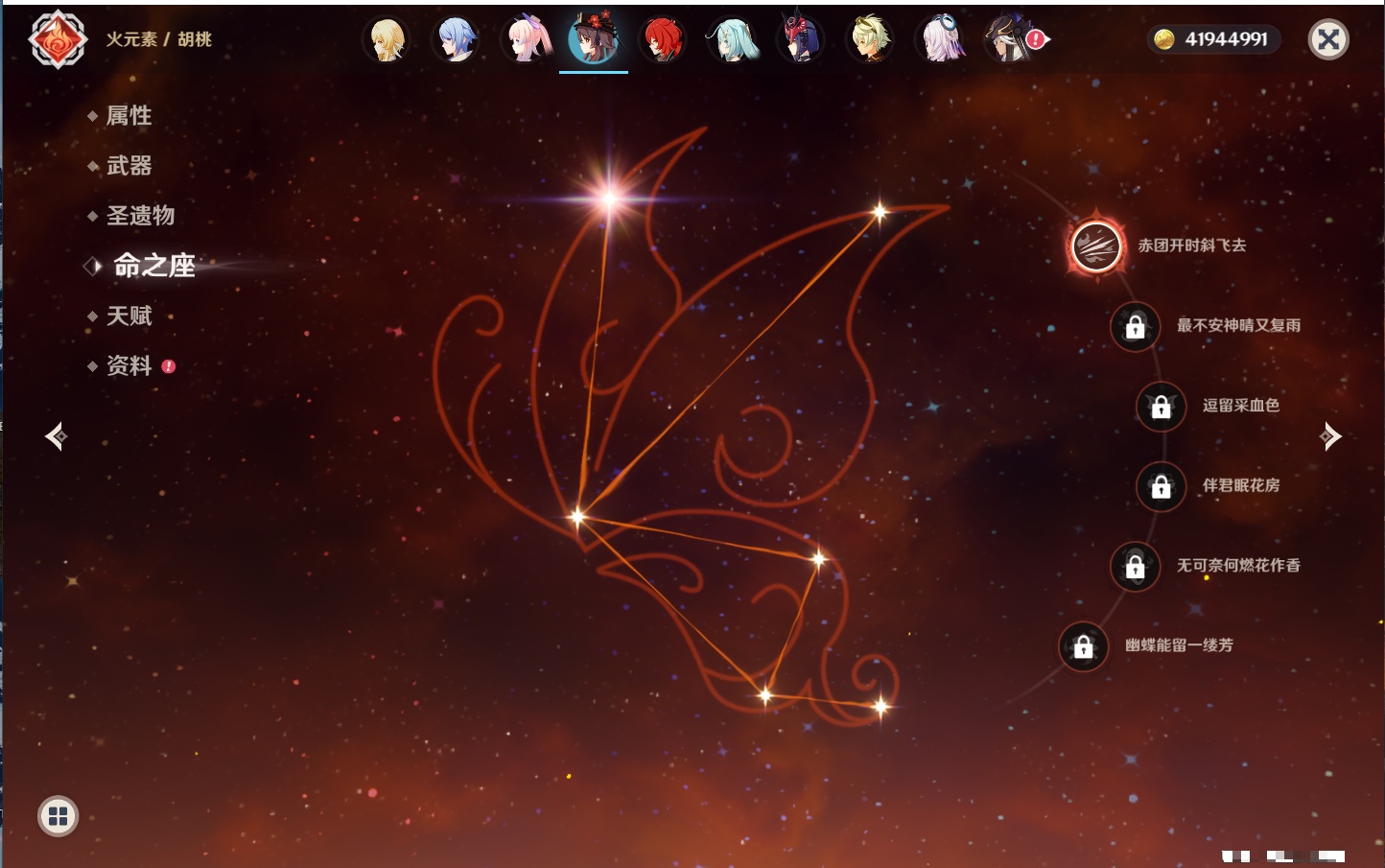Click locked constellation icon for 伴君眠花房

pyautogui.click(x=1161, y=486)
